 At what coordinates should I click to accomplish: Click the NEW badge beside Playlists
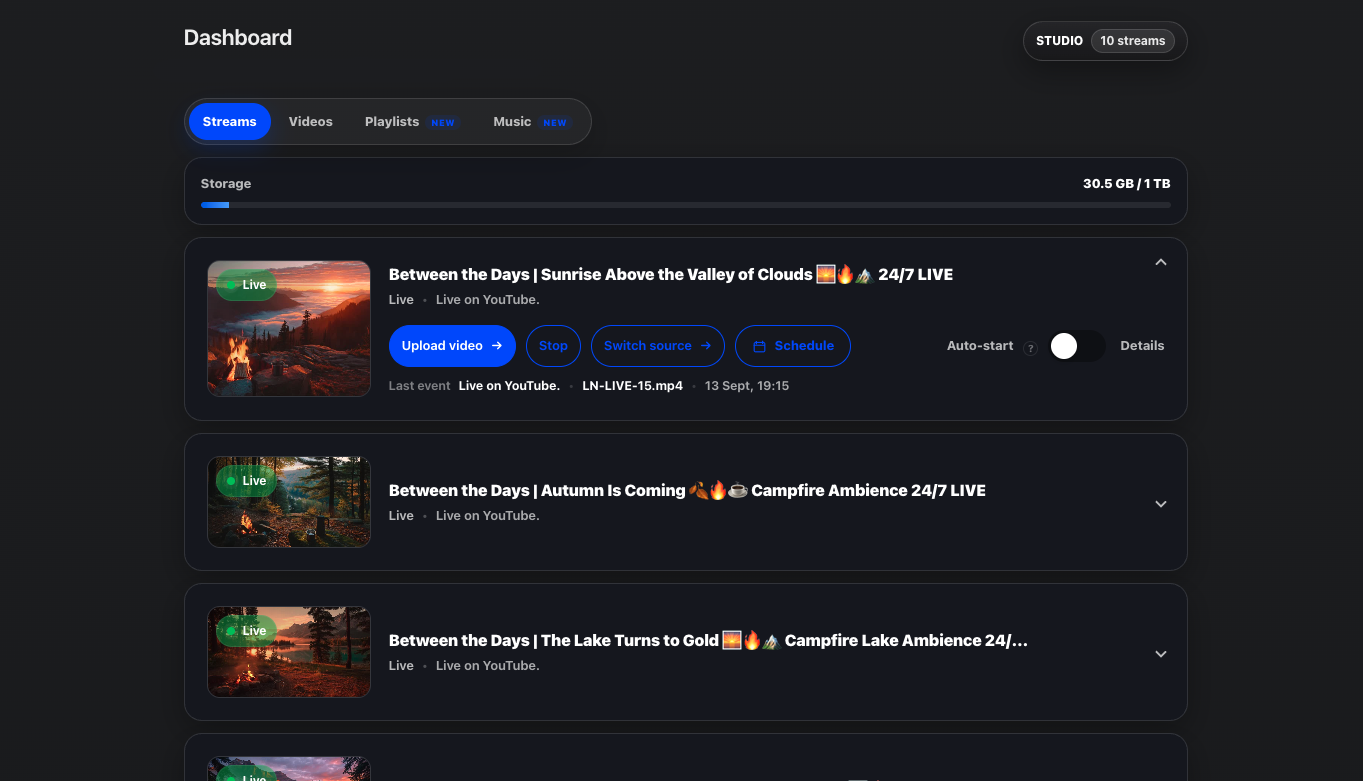click(443, 122)
